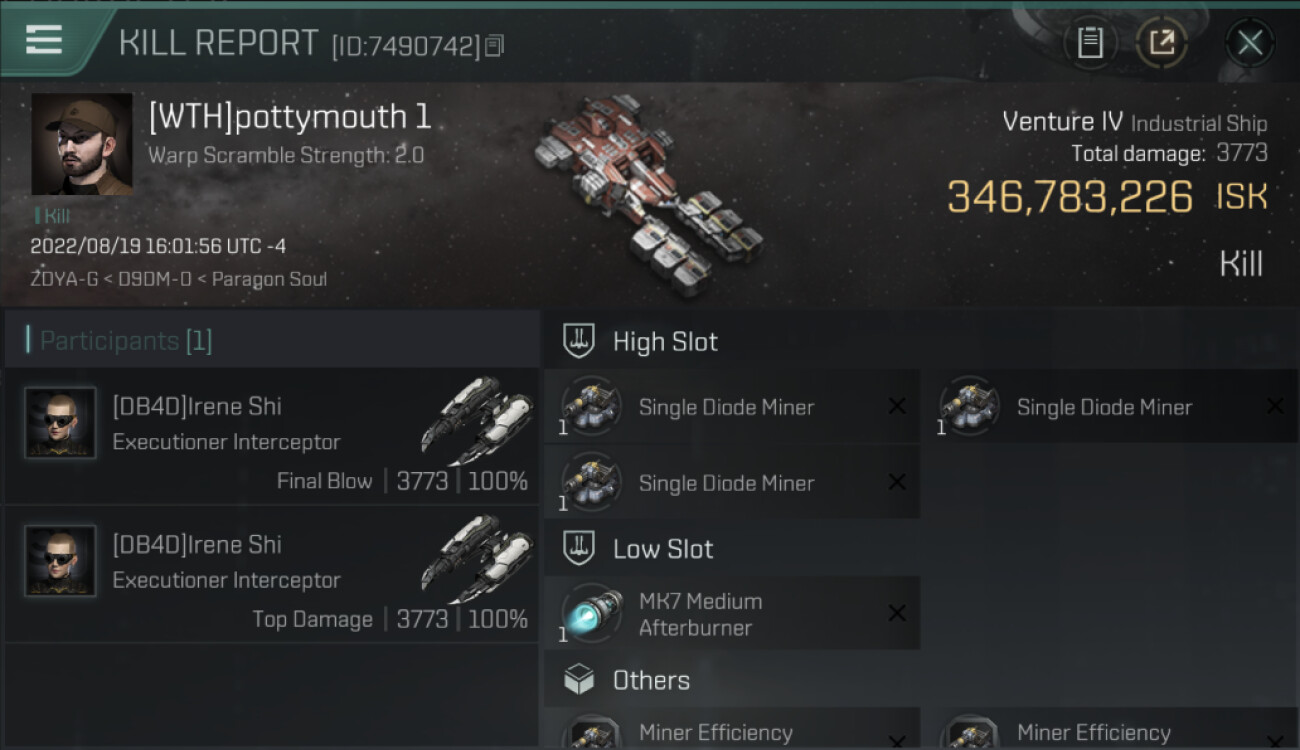The height and width of the screenshot is (750, 1300).
Task: Click X beside MK7 Medium Afterburner
Action: coord(897,614)
